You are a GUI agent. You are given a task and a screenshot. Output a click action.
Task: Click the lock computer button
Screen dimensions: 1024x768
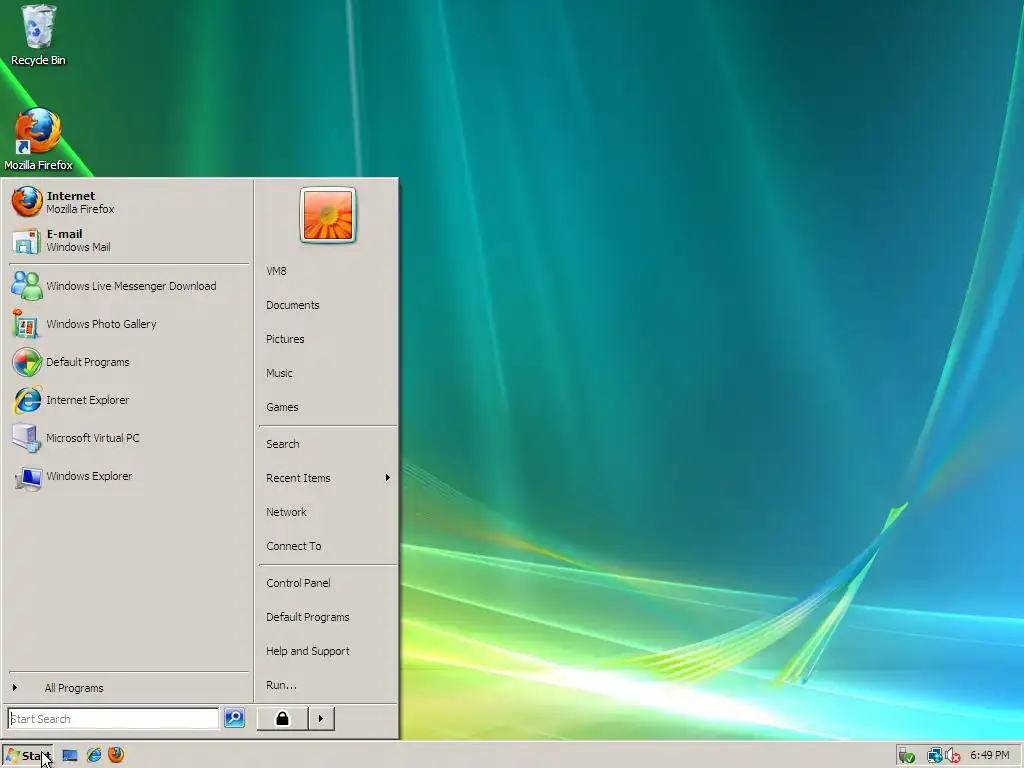click(x=282, y=718)
